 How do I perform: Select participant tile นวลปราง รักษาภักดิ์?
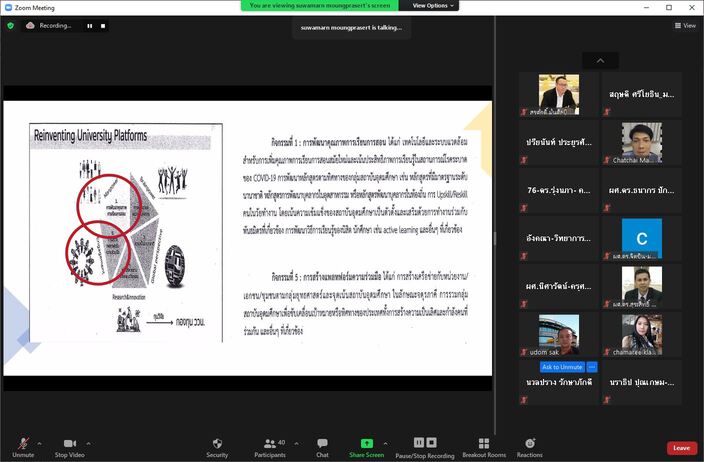pos(559,383)
